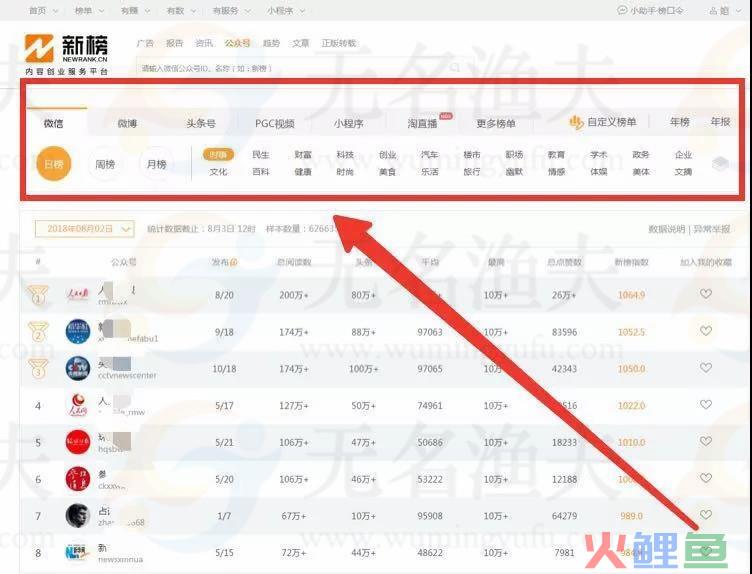The image size is (752, 574).
Task: Select the 日榜 daily ranking button
Action: click(54, 164)
